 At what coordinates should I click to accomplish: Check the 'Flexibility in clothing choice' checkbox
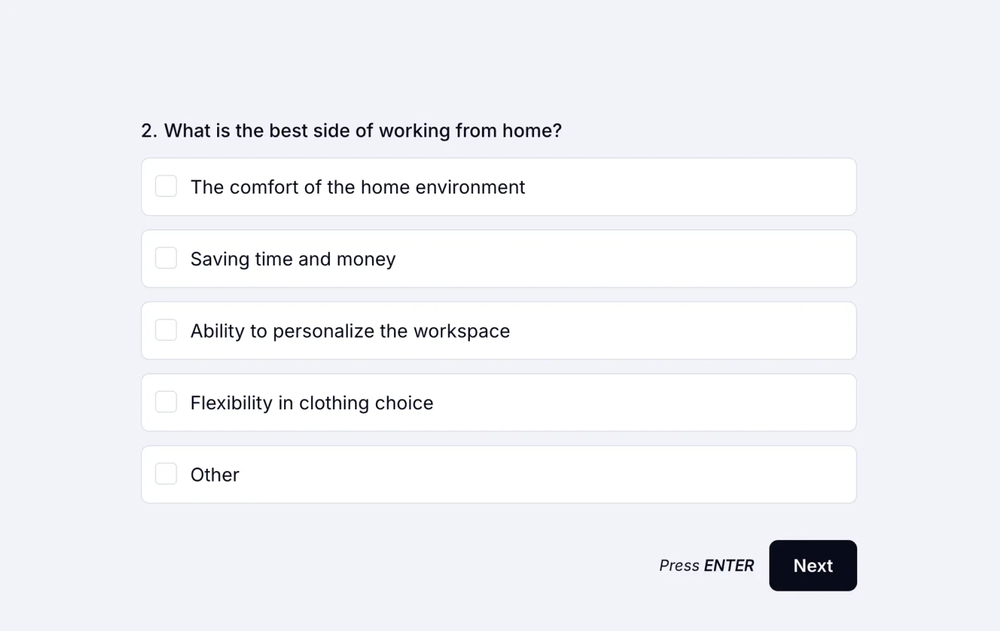click(166, 402)
